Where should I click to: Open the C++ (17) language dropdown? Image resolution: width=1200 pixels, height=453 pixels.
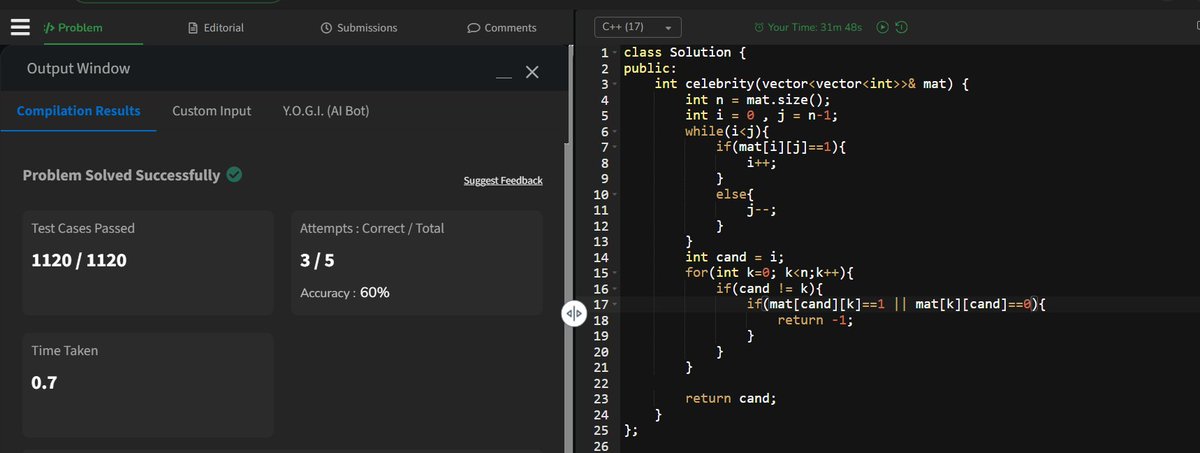coord(638,27)
